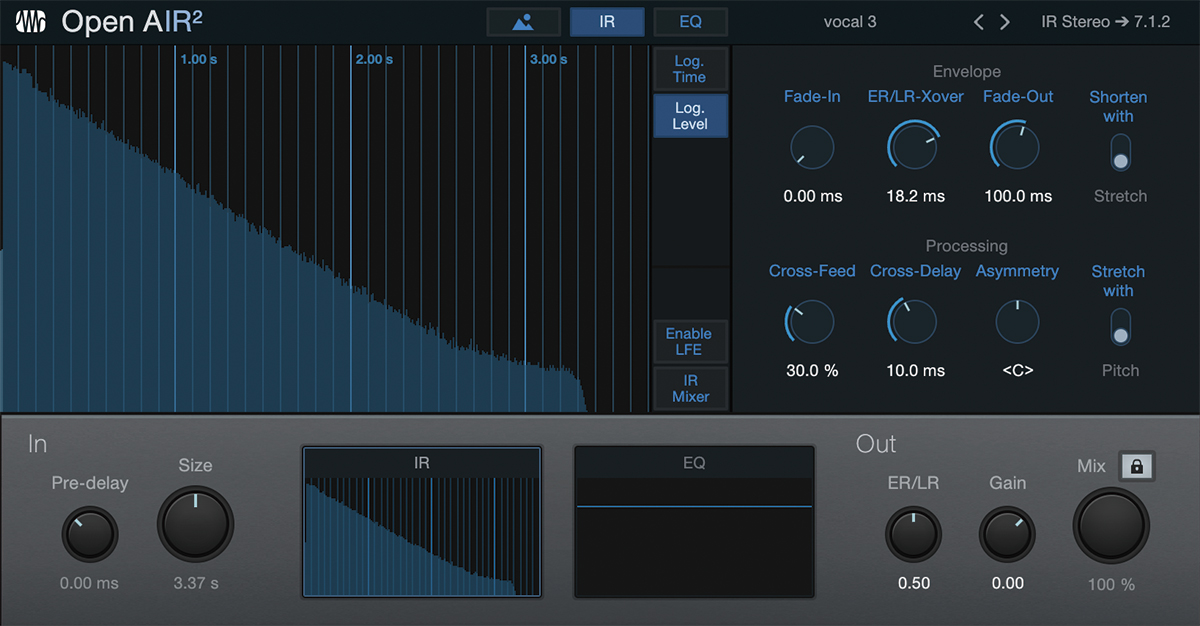
Task: Click Enable LFE button
Action: 690,341
